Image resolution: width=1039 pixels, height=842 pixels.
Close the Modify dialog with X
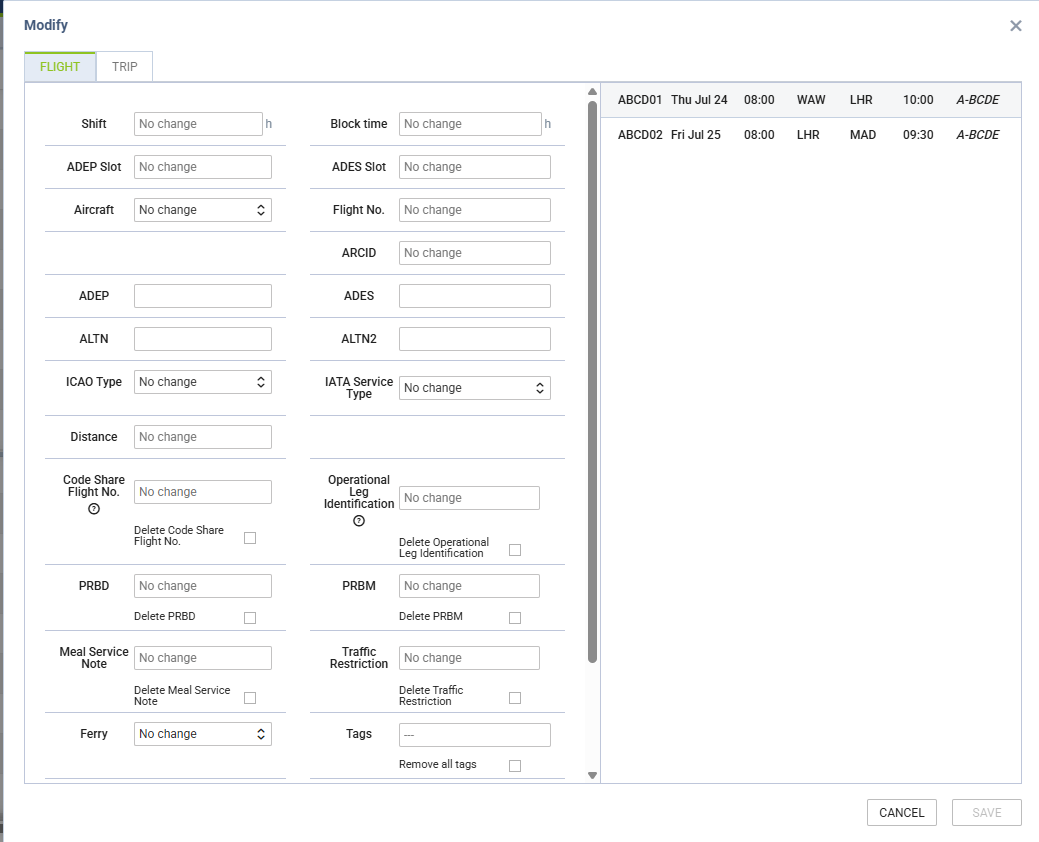[x=1015, y=26]
